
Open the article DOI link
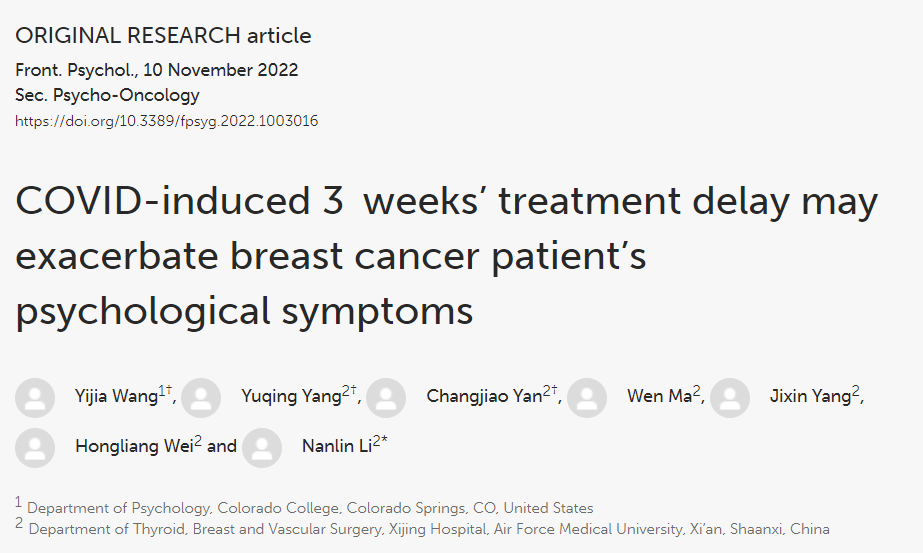[x=166, y=121]
